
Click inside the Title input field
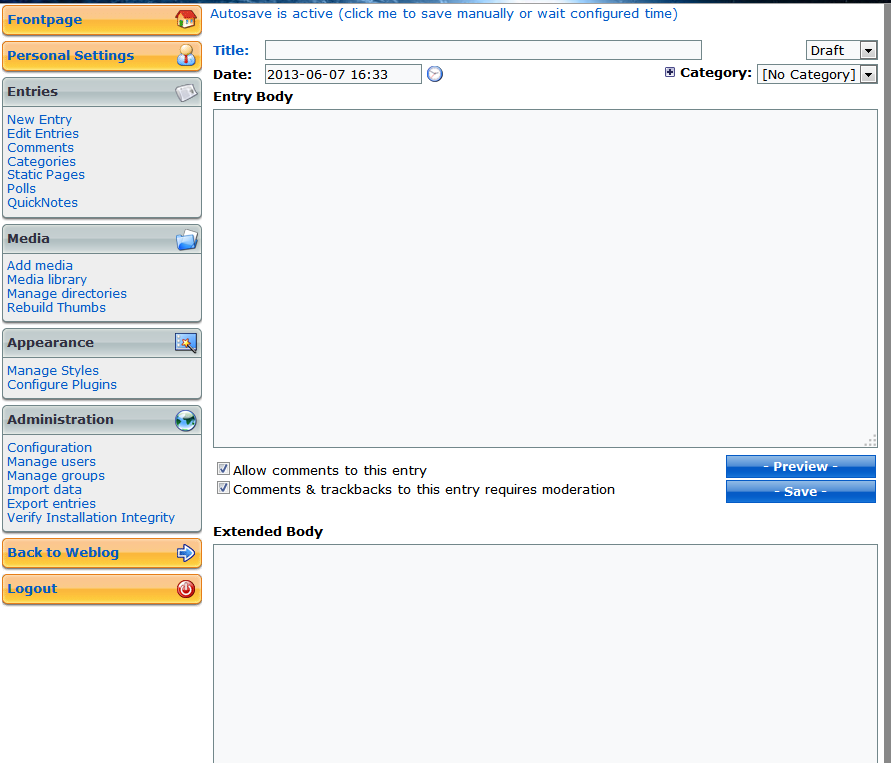pyautogui.click(x=483, y=50)
